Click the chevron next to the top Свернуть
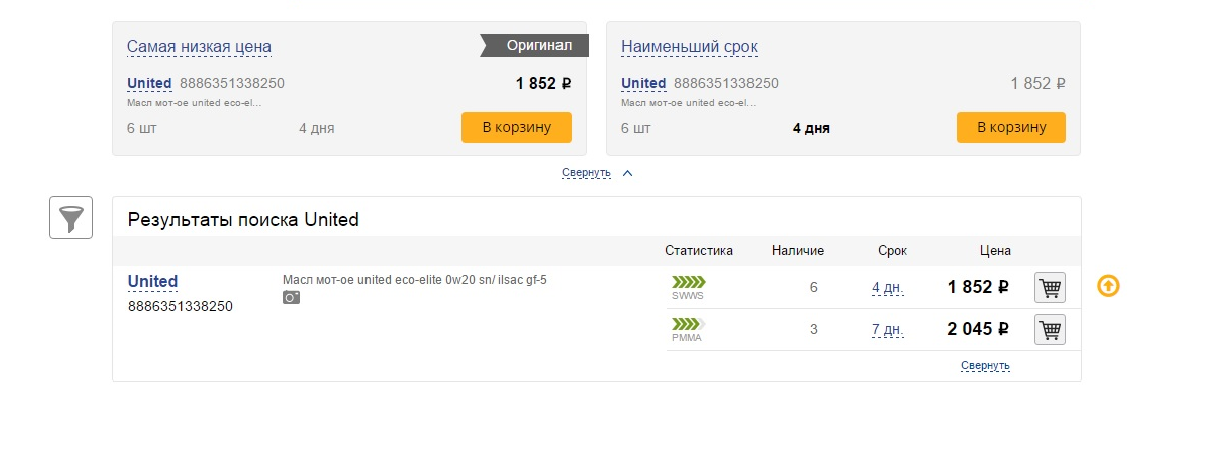 pyautogui.click(x=627, y=172)
